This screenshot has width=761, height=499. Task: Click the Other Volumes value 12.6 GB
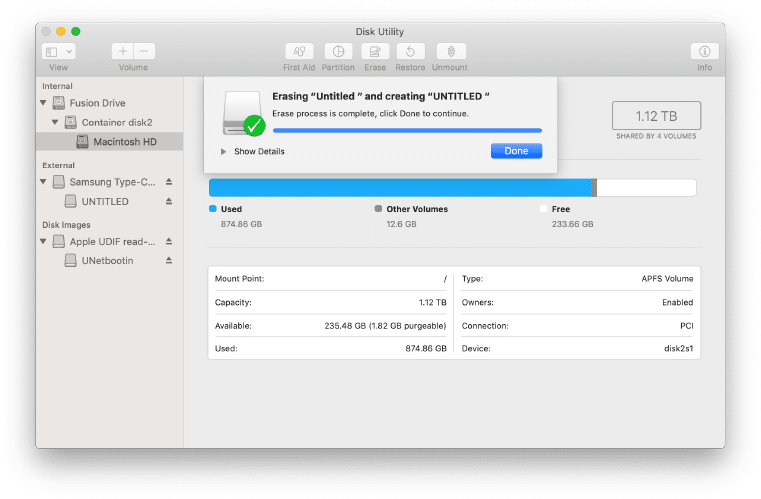click(x=401, y=224)
